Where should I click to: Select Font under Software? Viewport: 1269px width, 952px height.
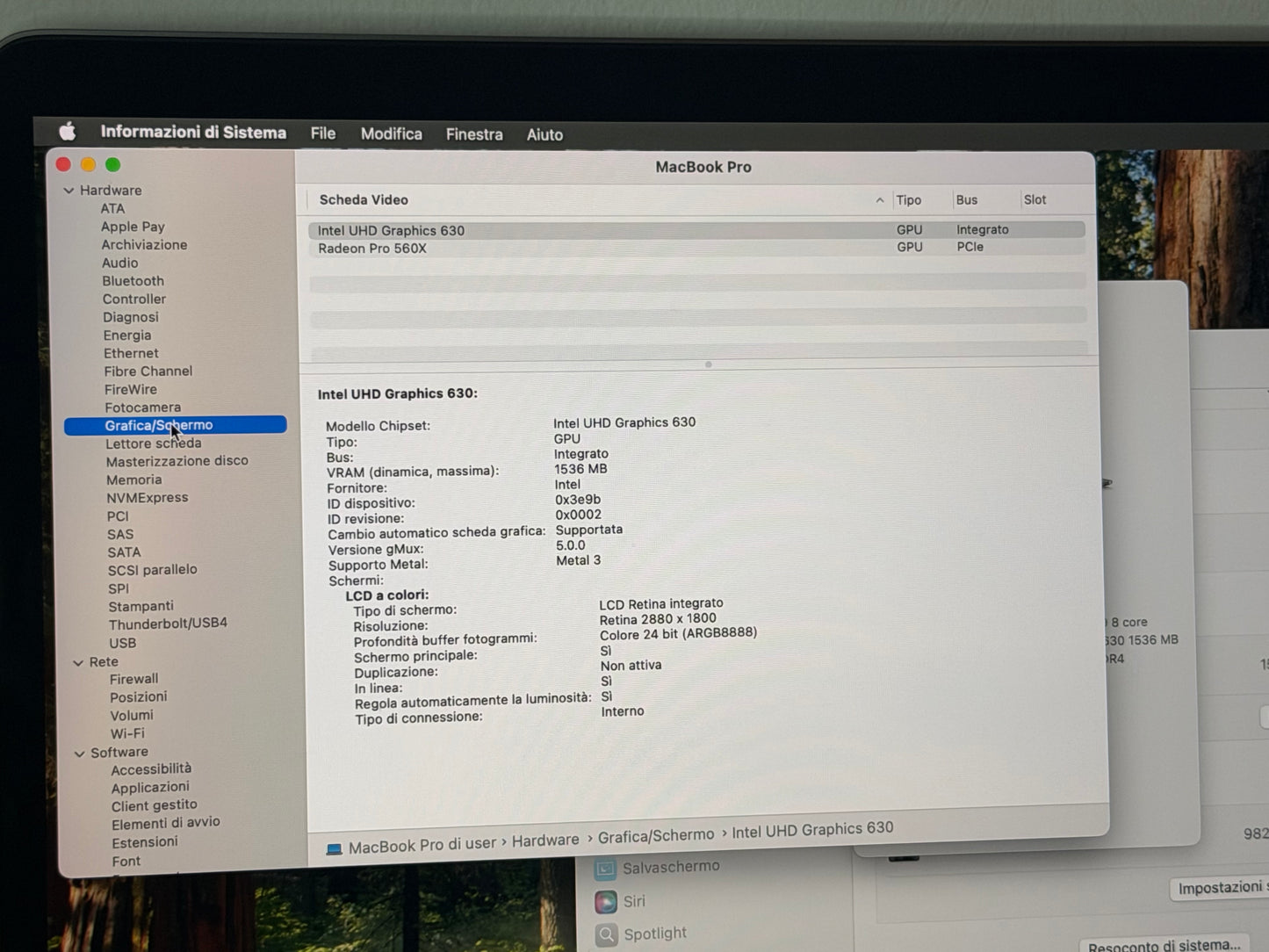click(x=126, y=862)
